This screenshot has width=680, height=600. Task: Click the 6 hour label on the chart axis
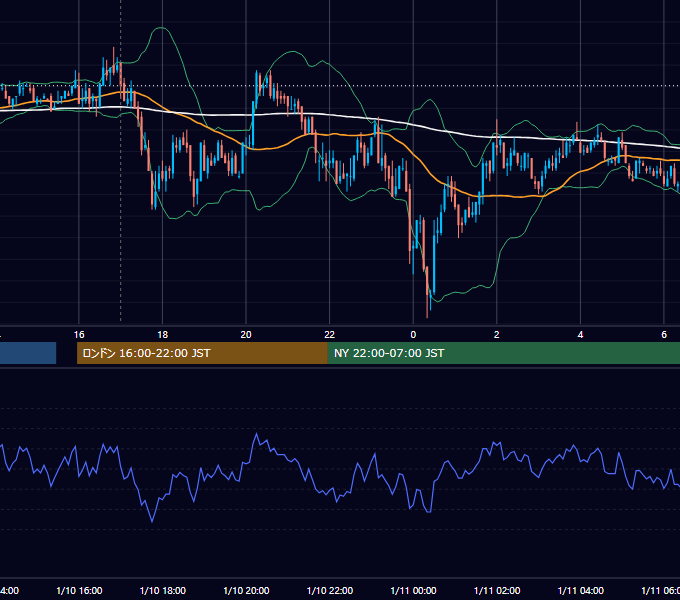pyautogui.click(x=664, y=335)
